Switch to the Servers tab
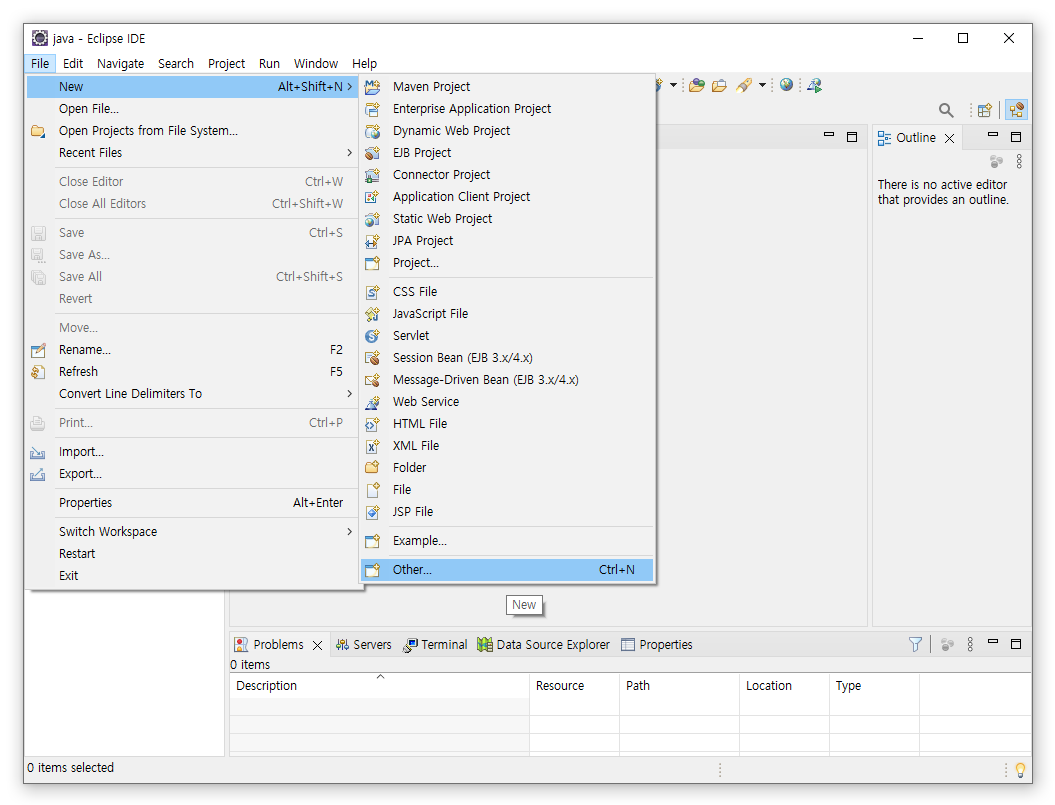This screenshot has width=1055, height=805. 363,645
